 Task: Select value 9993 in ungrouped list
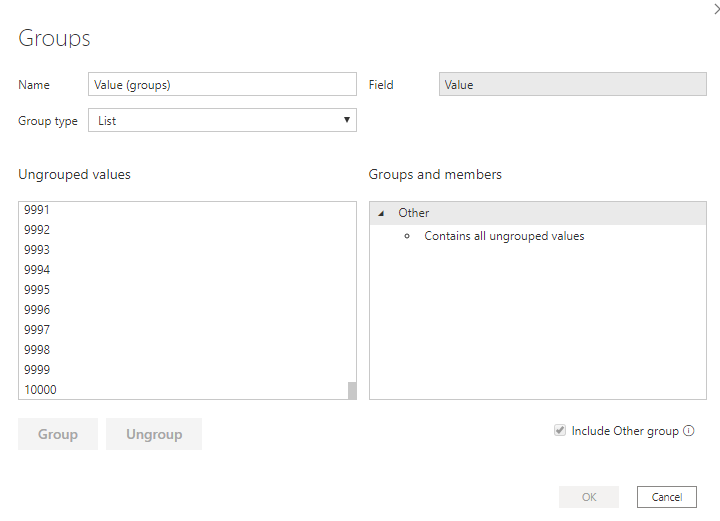point(37,250)
